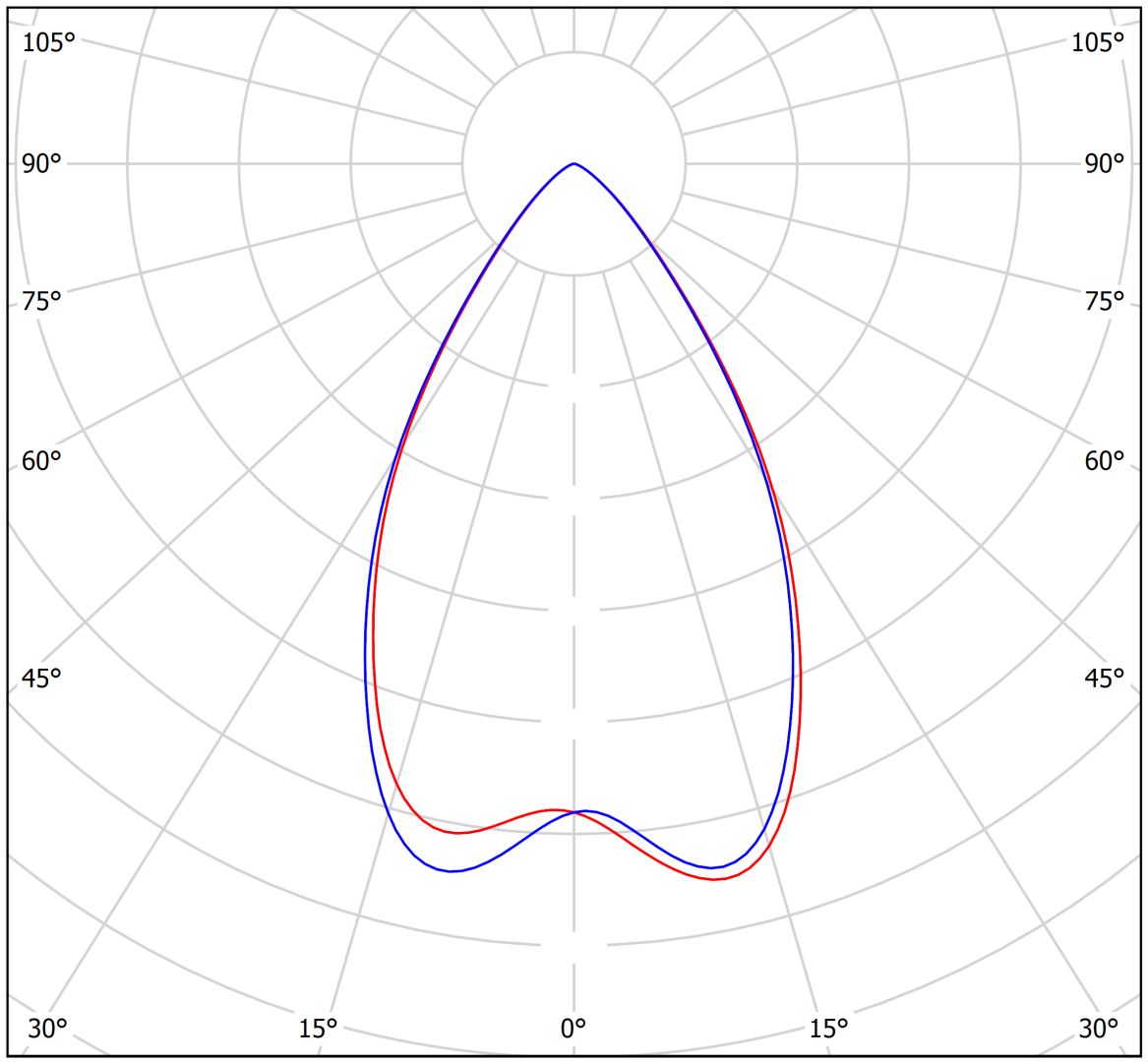Select the right 90° angle label
1148x1062 pixels.
pyautogui.click(x=1104, y=163)
